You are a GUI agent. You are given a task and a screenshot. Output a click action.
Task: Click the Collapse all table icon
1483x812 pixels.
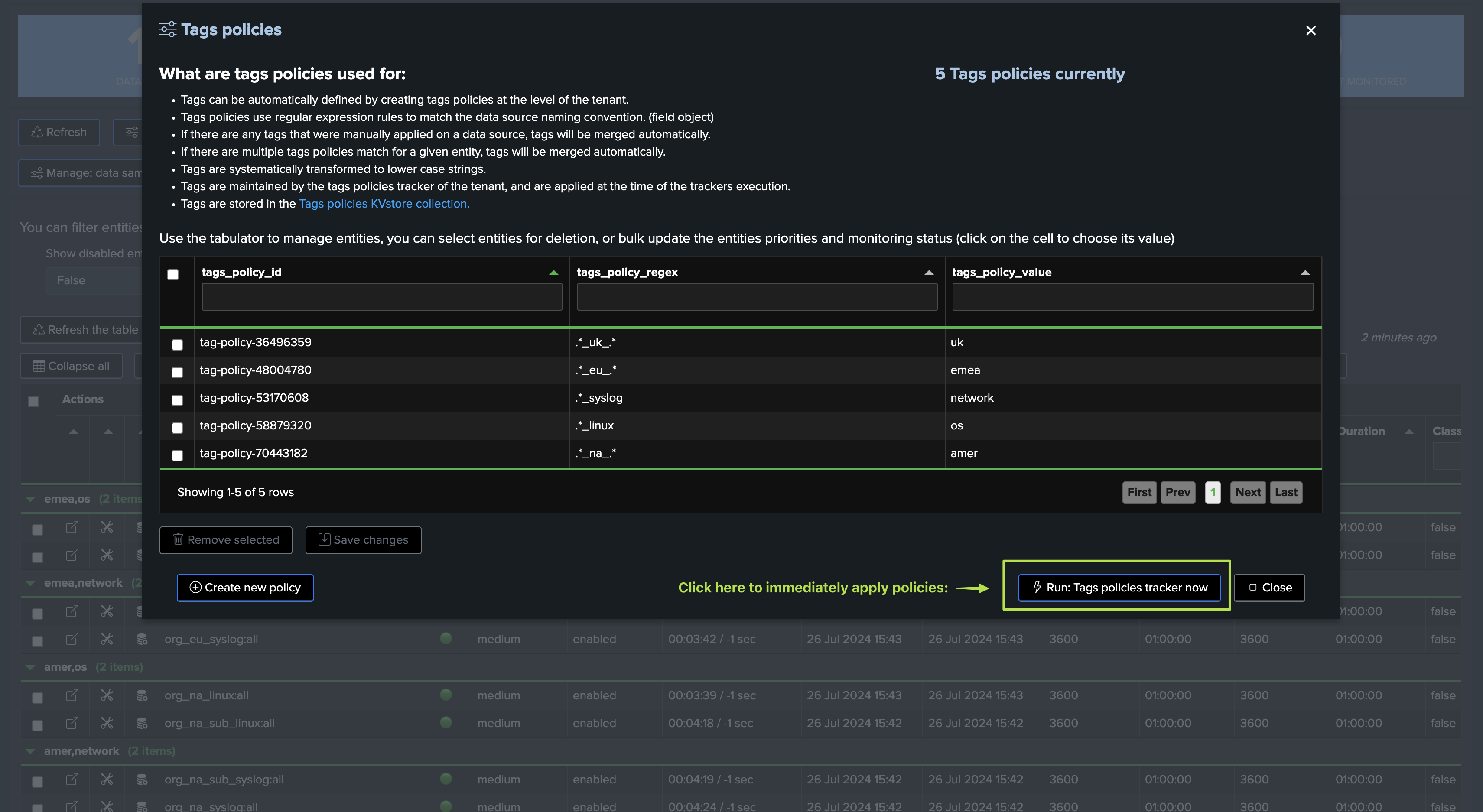(x=39, y=366)
